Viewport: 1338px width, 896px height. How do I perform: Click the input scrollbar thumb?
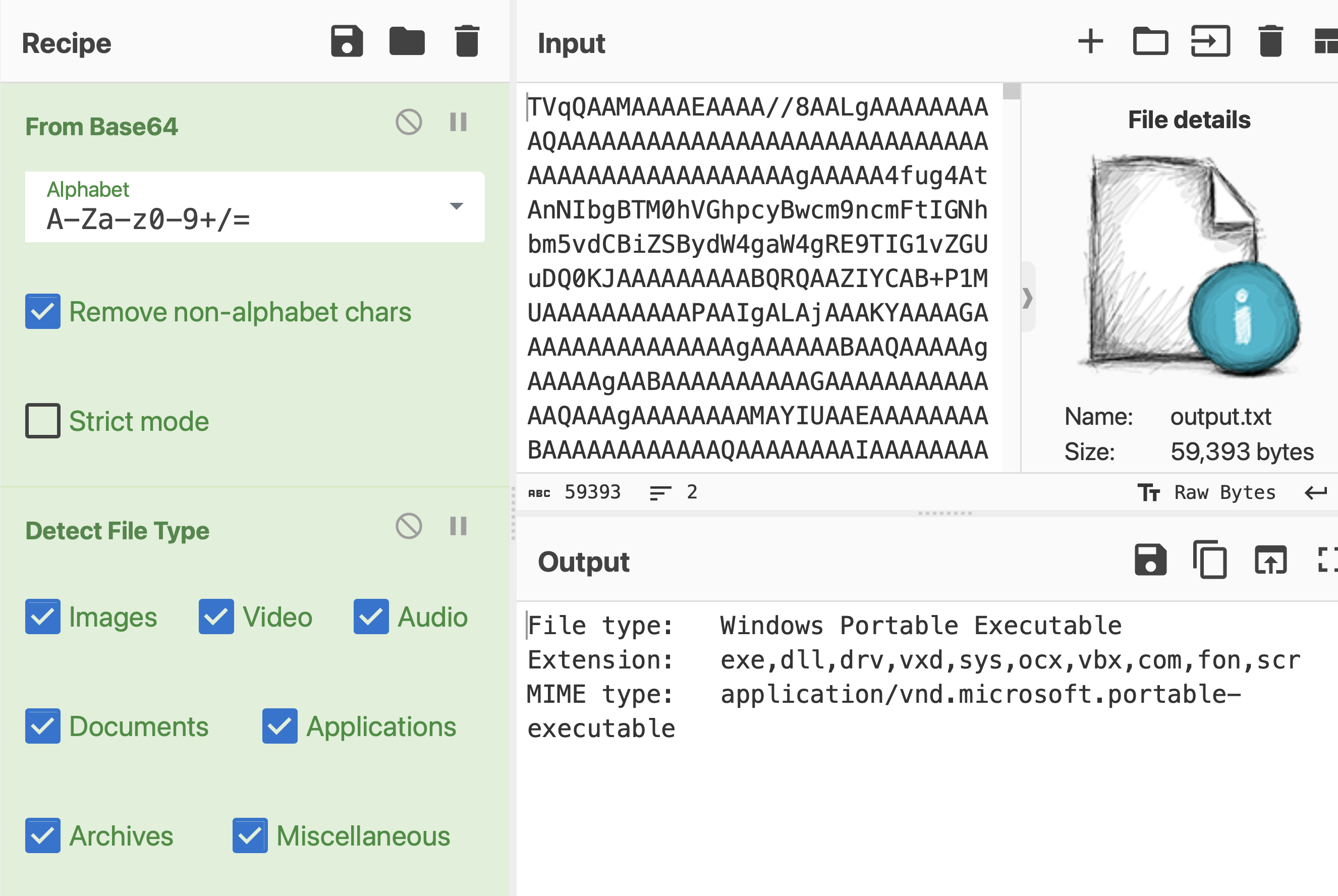[x=1011, y=91]
